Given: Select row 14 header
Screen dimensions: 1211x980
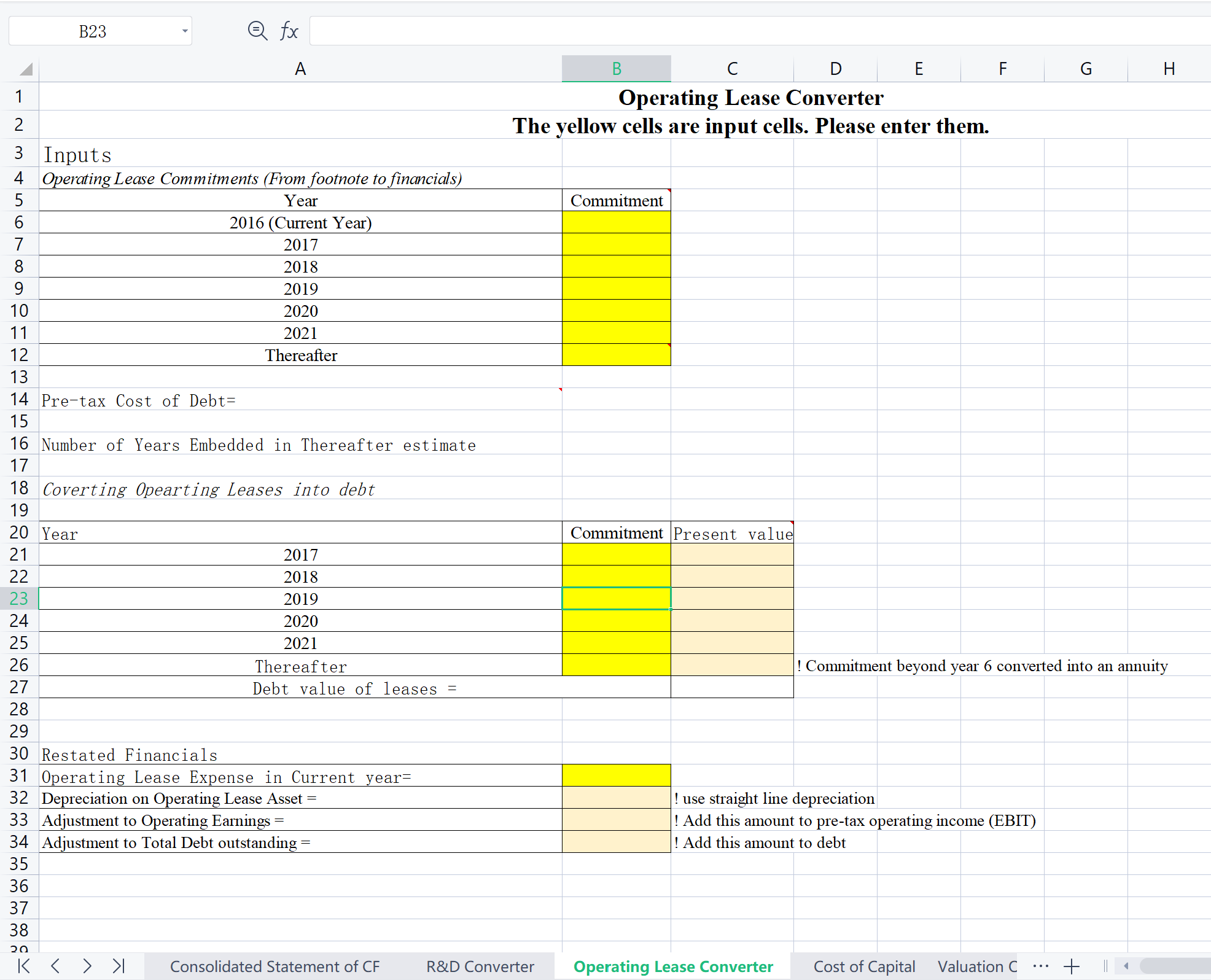Looking at the screenshot, I should tap(19, 400).
